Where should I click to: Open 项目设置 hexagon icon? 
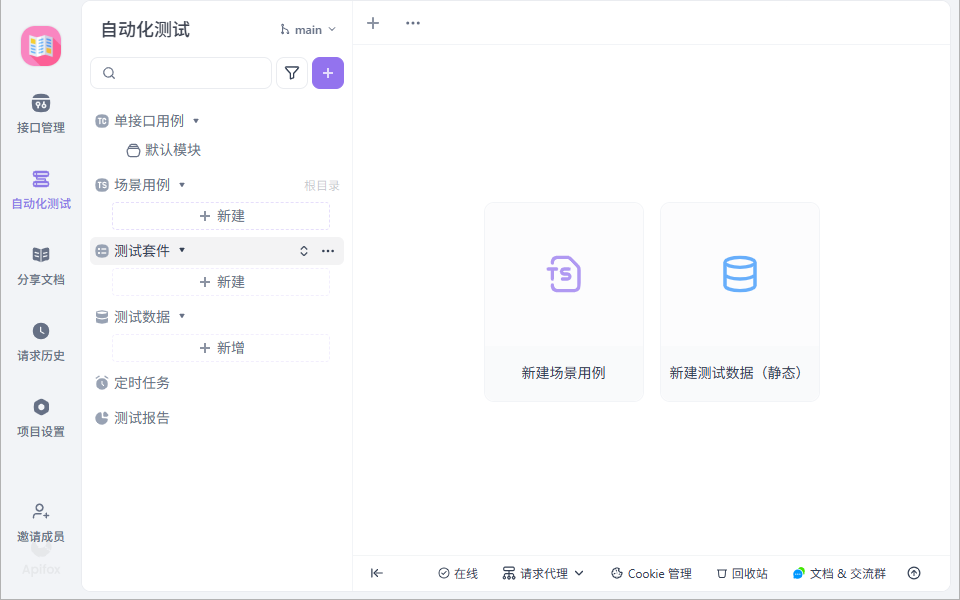coord(41,407)
